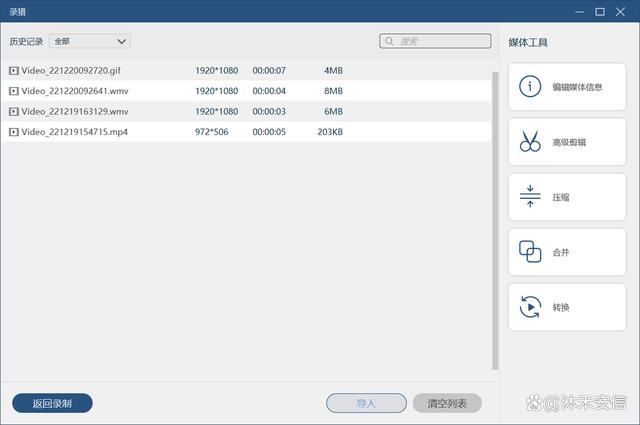Select file Video_221220092641.wmv
The image size is (640, 425).
[x=75, y=91]
